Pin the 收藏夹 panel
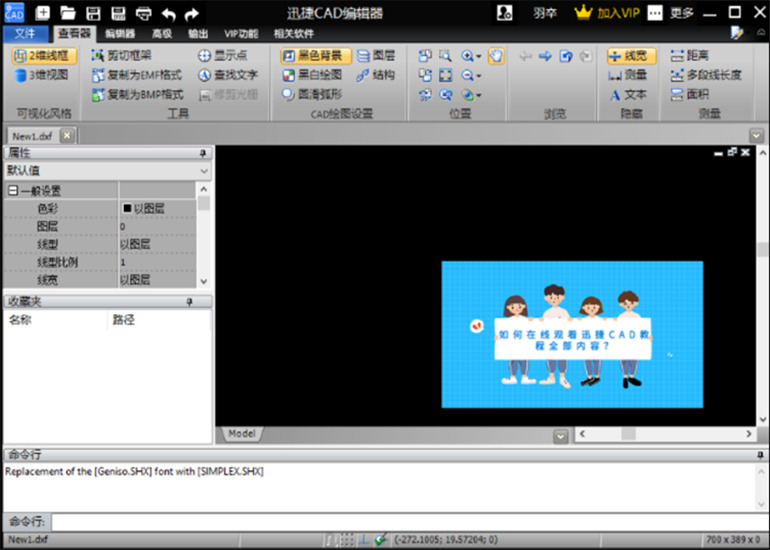 pyautogui.click(x=190, y=302)
